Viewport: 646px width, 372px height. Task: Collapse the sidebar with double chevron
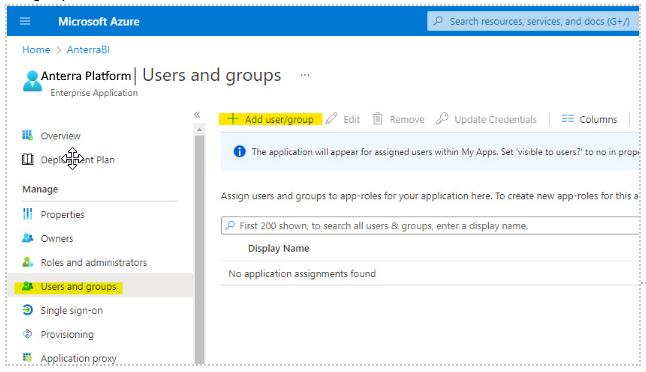[x=197, y=115]
